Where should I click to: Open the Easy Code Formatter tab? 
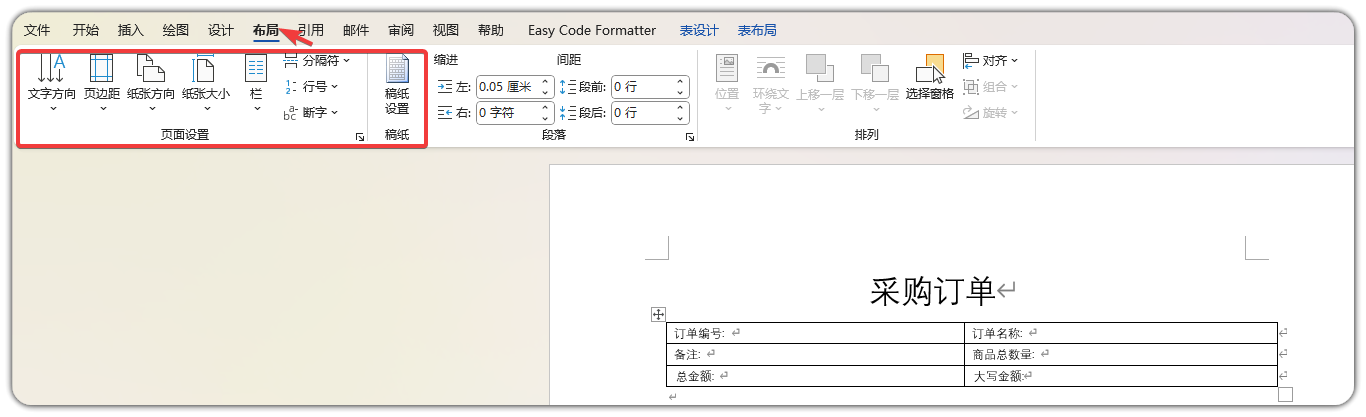pos(592,30)
